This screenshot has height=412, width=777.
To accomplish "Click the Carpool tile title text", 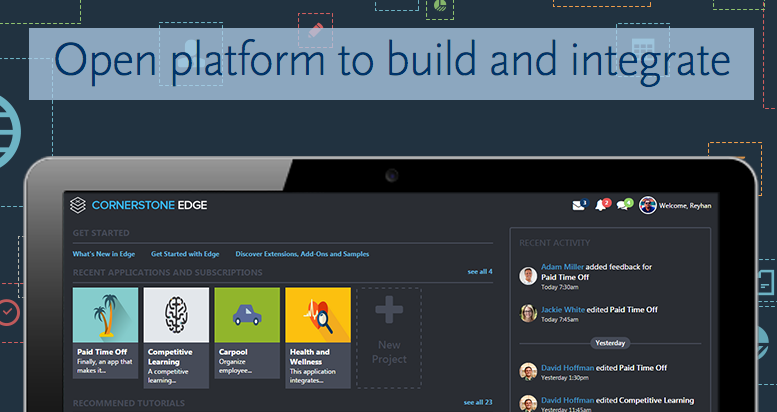I will pyautogui.click(x=233, y=352).
